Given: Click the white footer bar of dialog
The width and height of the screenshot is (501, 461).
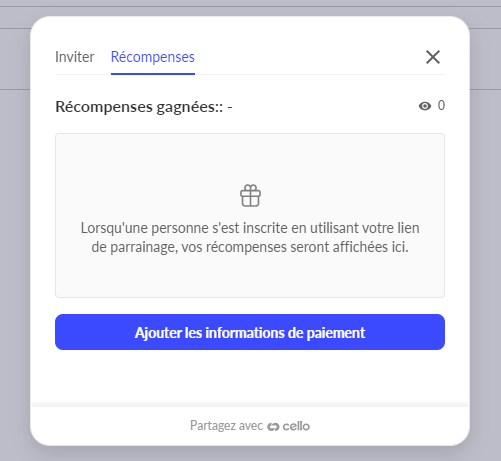Looking at the screenshot, I should [x=250, y=426].
